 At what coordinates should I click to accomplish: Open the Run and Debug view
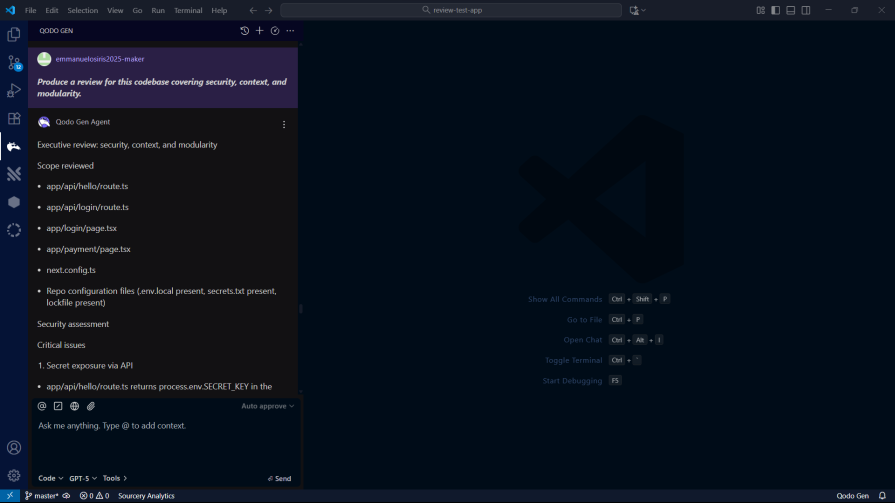(14, 90)
